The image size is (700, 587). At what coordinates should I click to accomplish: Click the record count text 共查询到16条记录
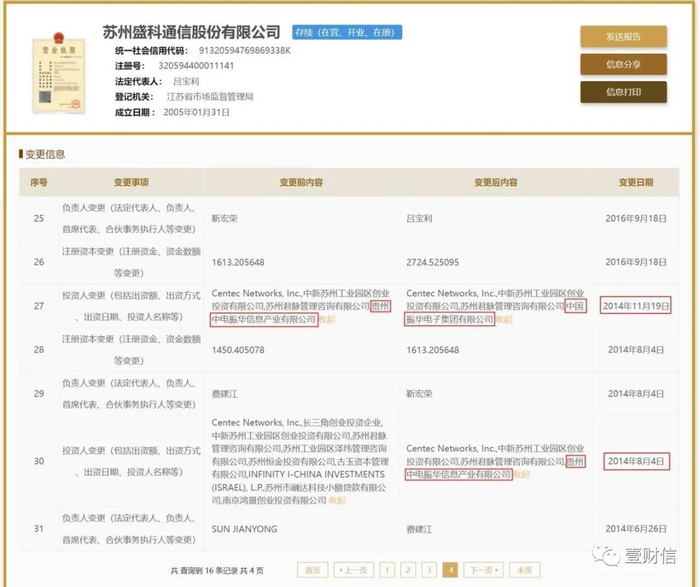click(x=204, y=570)
